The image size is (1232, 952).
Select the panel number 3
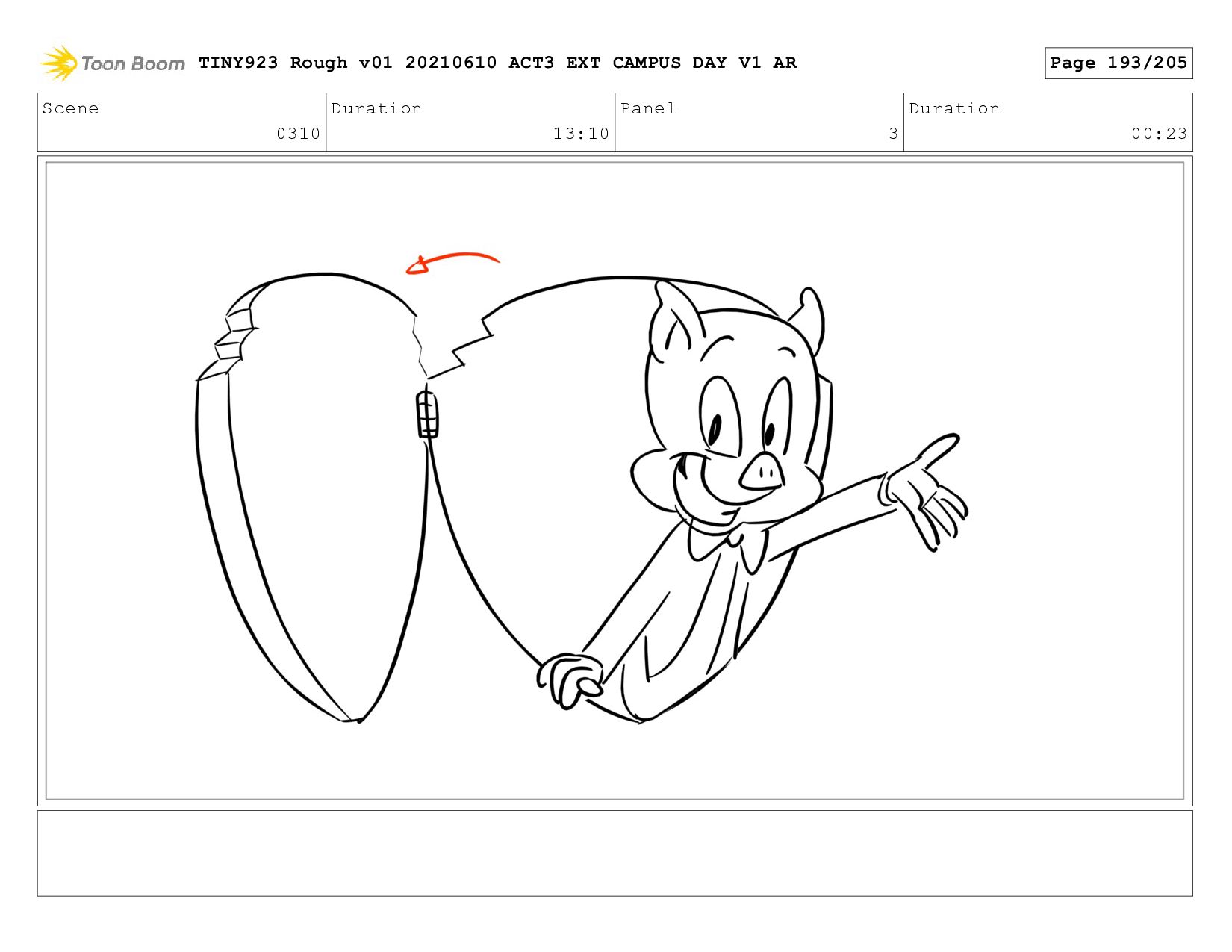tap(893, 134)
